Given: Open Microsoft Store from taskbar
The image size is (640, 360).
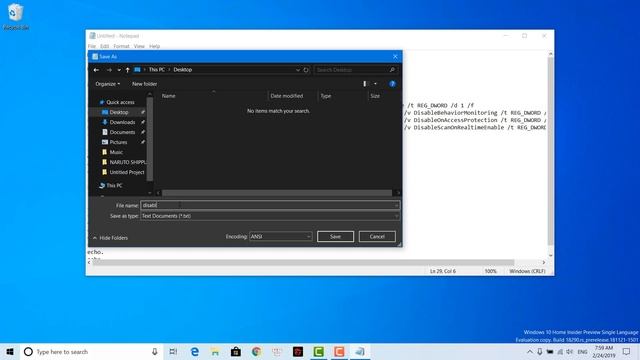Looking at the screenshot, I should click(236, 351).
